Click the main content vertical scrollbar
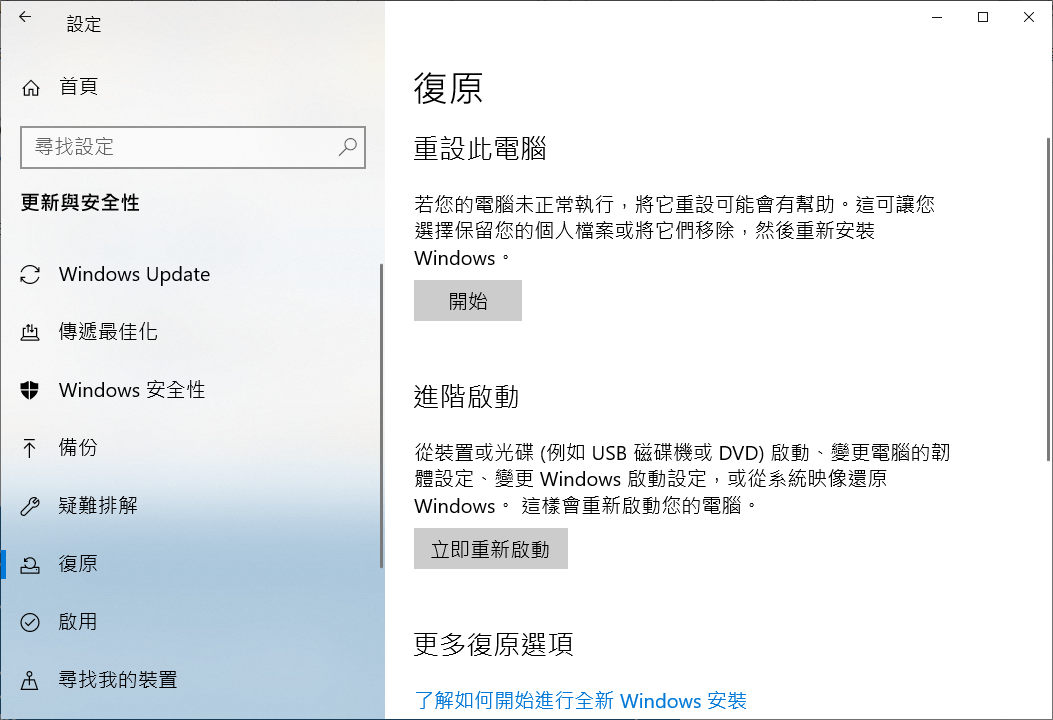Screen dimensions: 1053x720 [x=1048, y=300]
